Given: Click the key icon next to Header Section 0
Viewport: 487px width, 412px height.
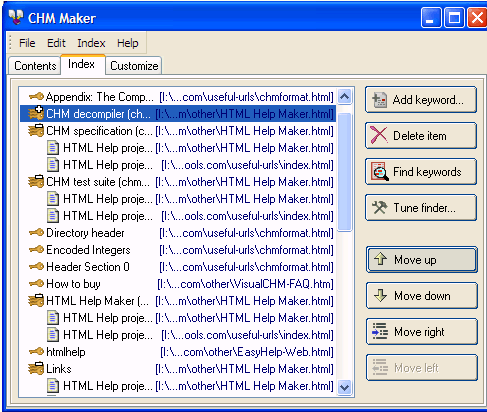Looking at the screenshot, I should [36, 266].
